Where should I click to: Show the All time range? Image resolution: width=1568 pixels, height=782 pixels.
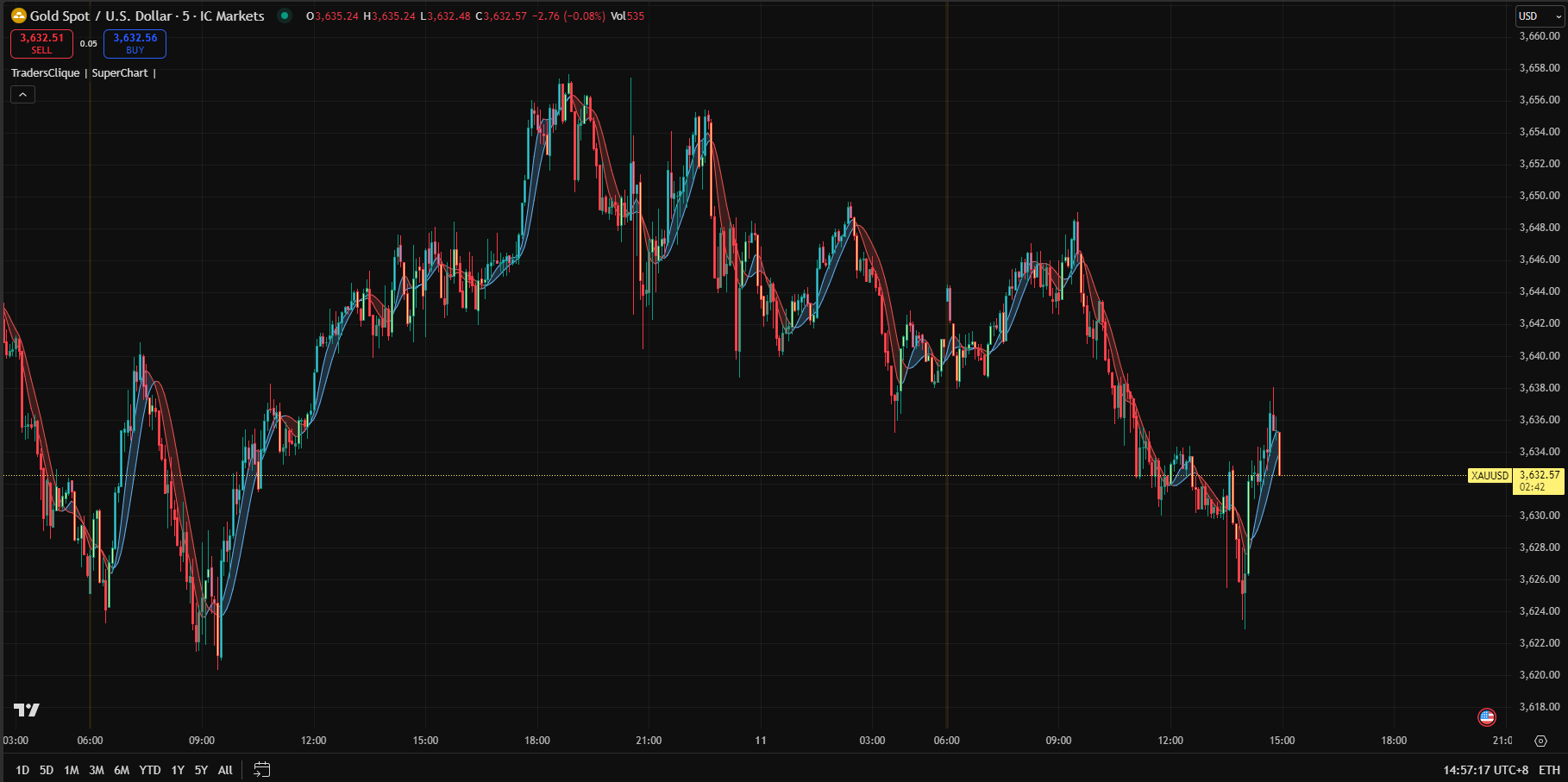[x=225, y=770]
